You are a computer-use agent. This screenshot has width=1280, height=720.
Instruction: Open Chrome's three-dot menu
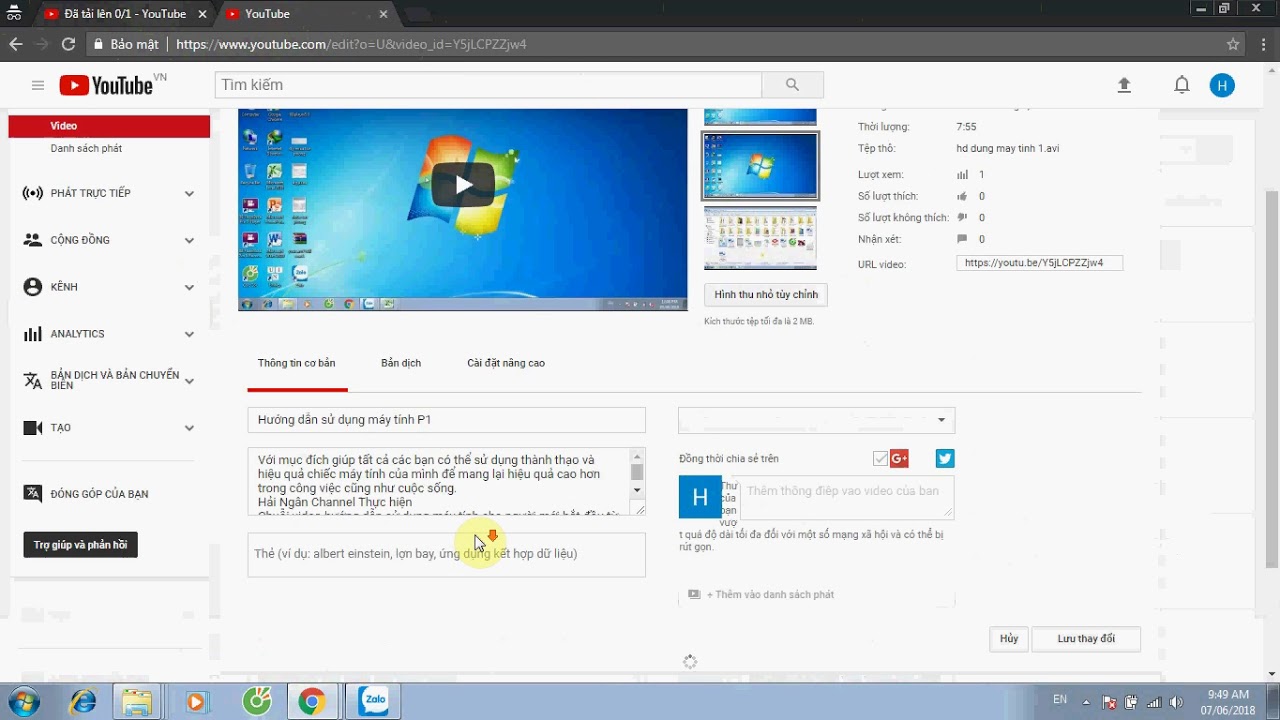click(x=1263, y=44)
